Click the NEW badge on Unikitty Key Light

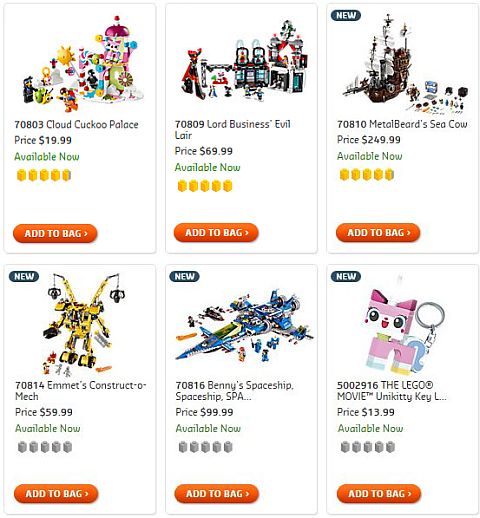click(346, 276)
